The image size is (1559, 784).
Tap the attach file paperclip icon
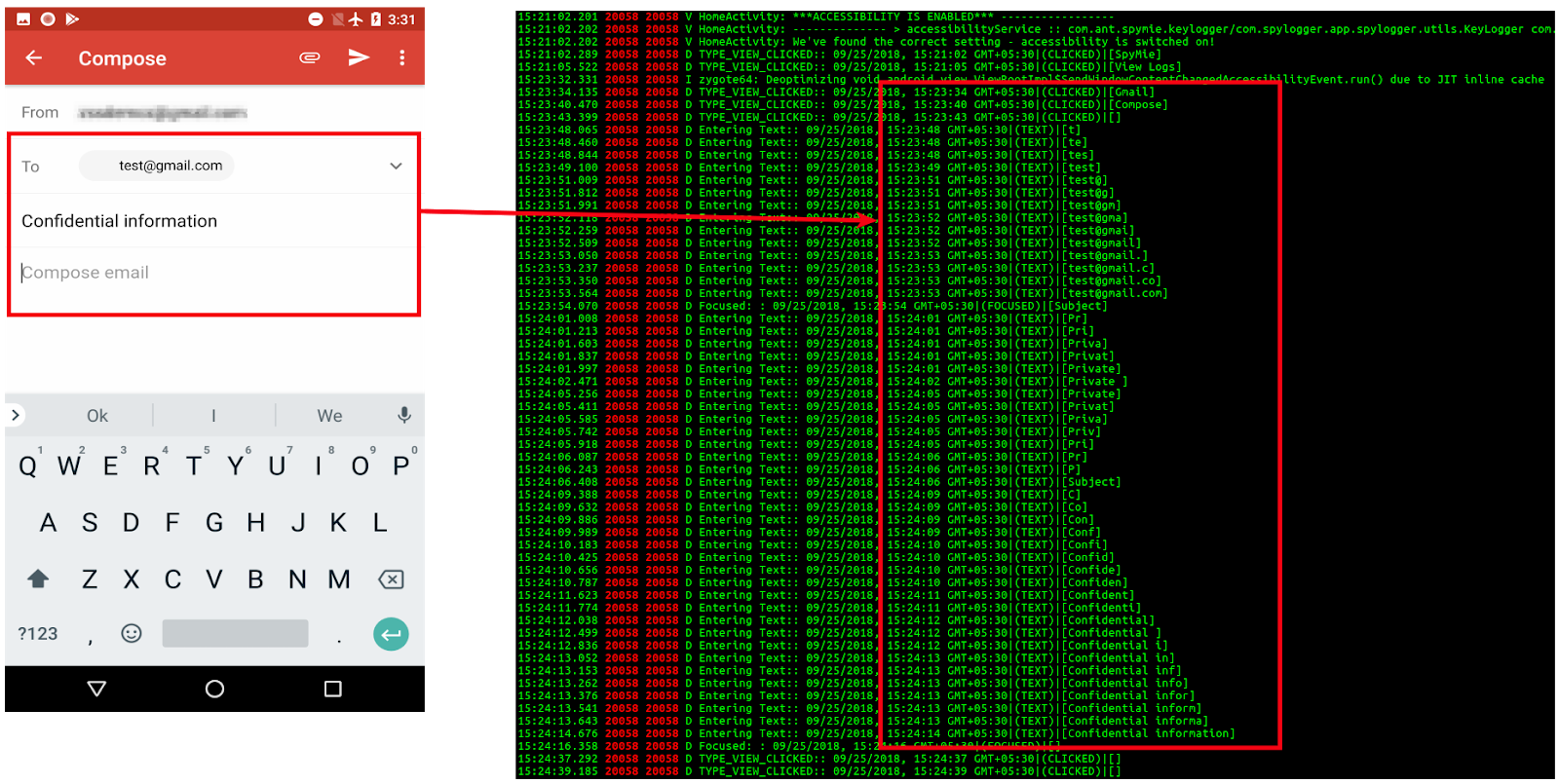310,57
